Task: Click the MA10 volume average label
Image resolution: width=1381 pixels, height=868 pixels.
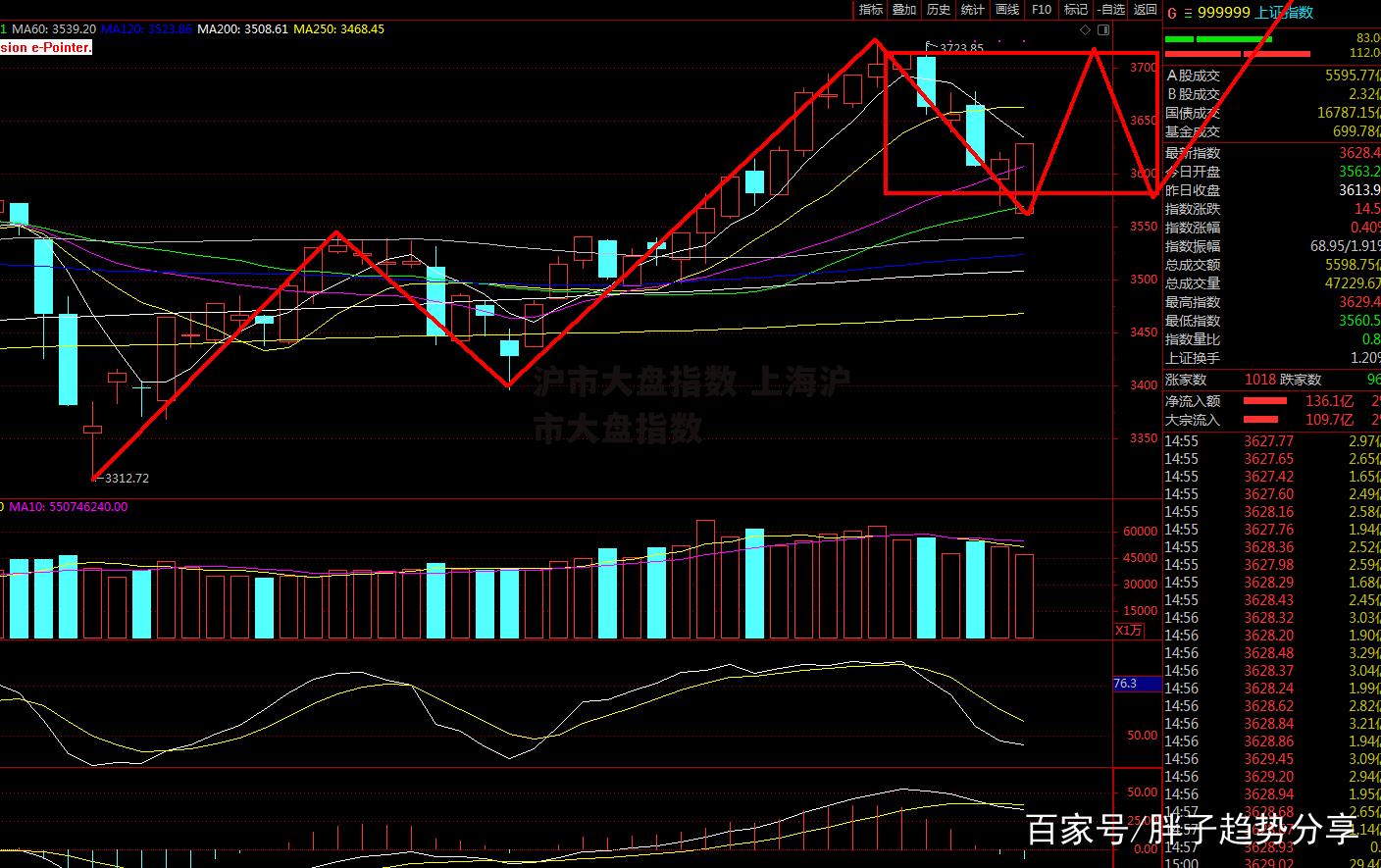Action: [68, 507]
